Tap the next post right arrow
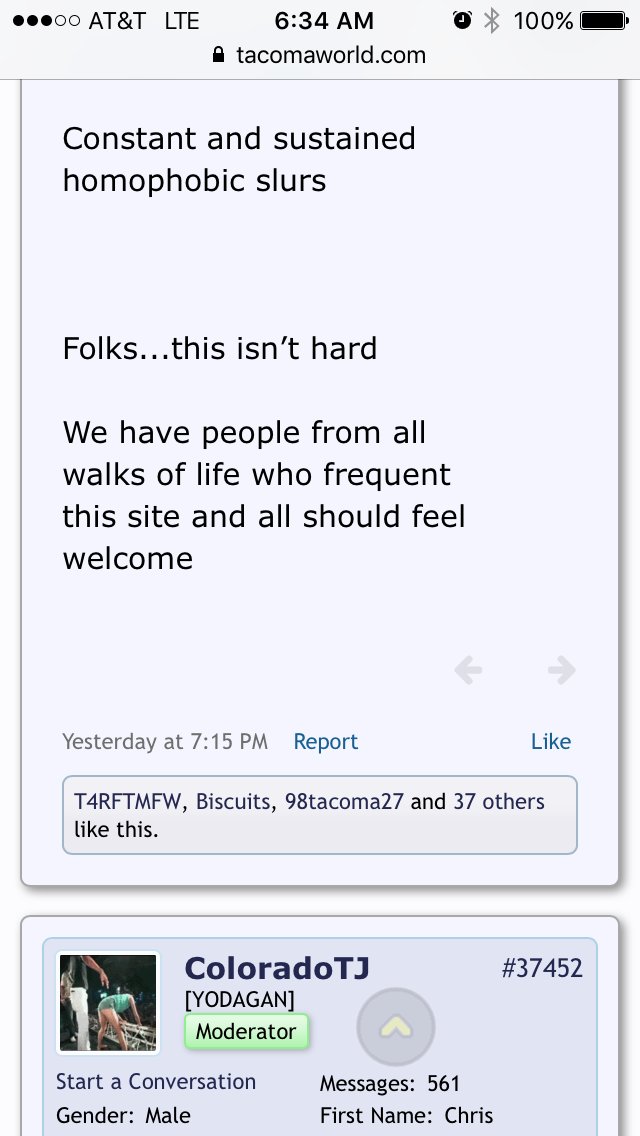Viewport: 640px width, 1136px height. tap(562, 670)
